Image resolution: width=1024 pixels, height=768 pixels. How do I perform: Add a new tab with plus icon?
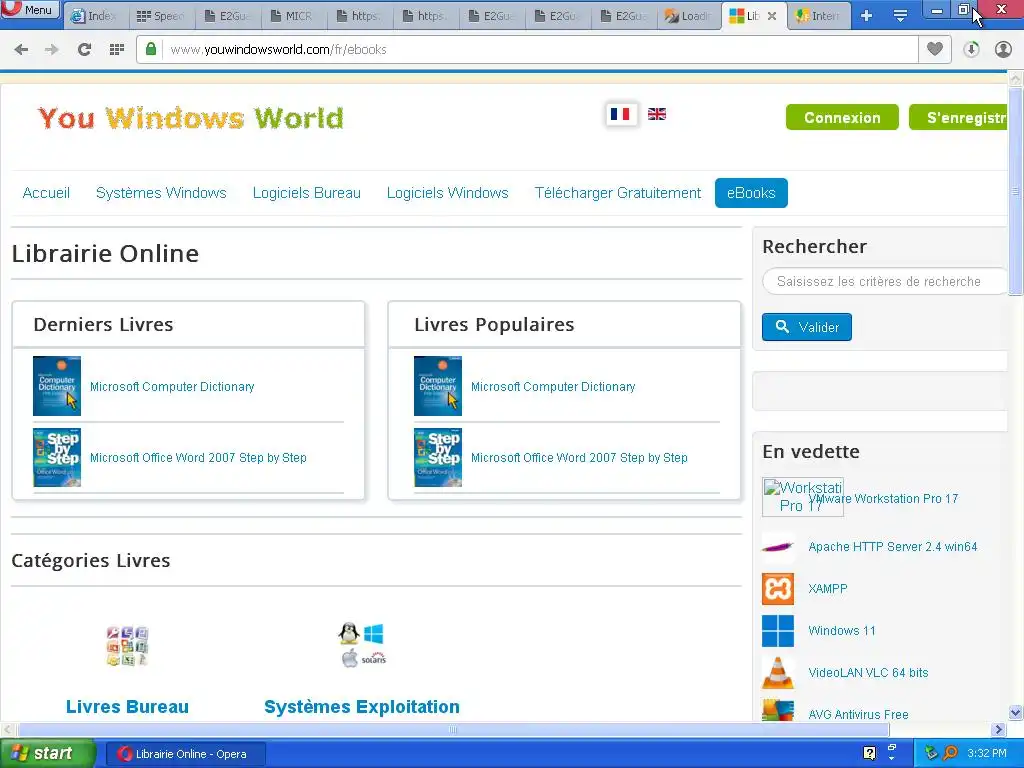coord(866,16)
